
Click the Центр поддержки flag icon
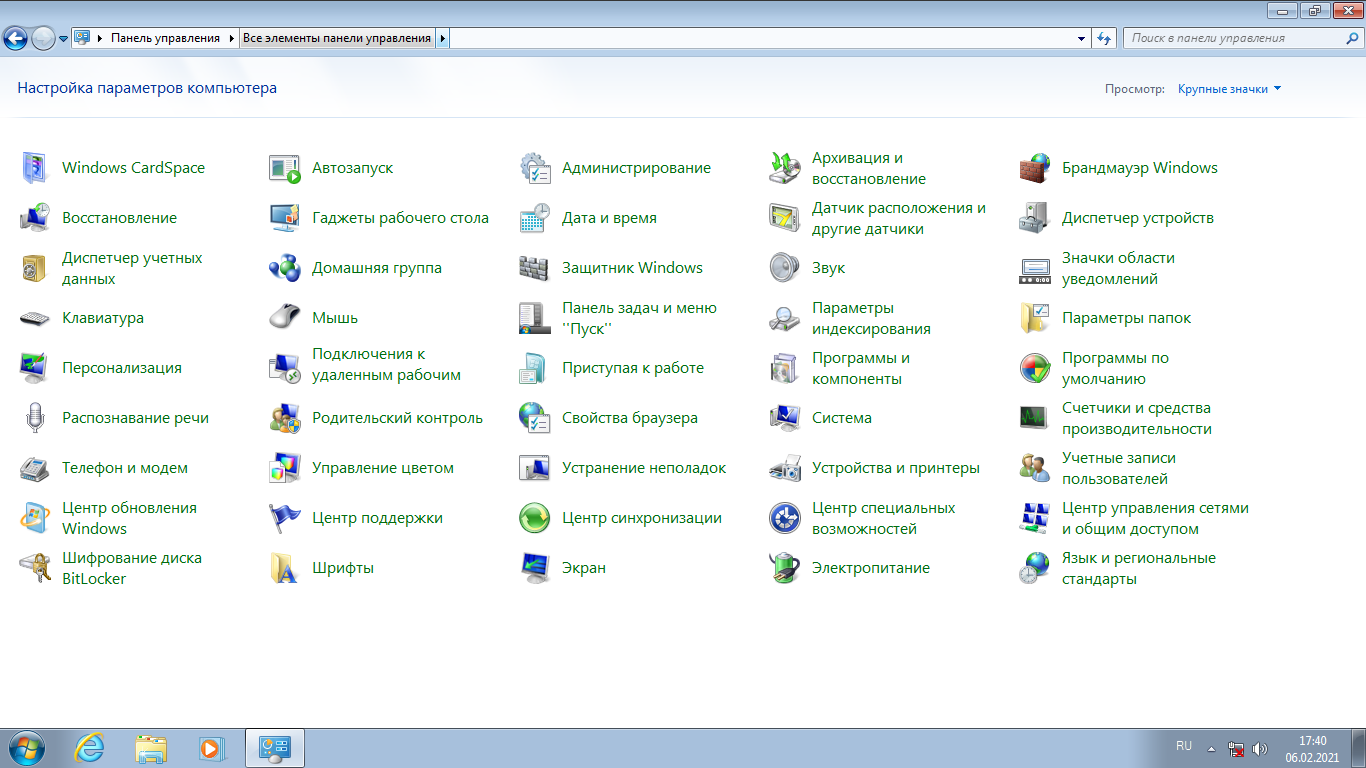285,518
